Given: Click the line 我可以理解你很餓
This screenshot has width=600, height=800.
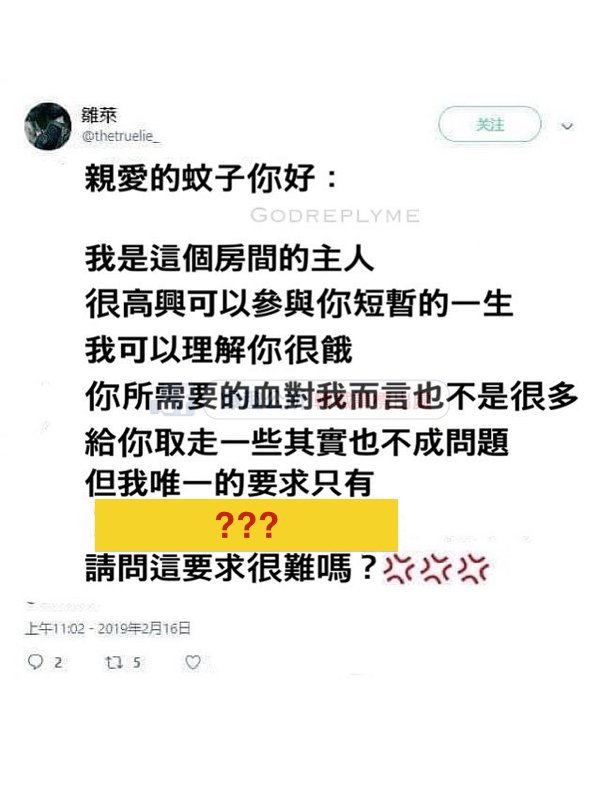Looking at the screenshot, I should 218,350.
